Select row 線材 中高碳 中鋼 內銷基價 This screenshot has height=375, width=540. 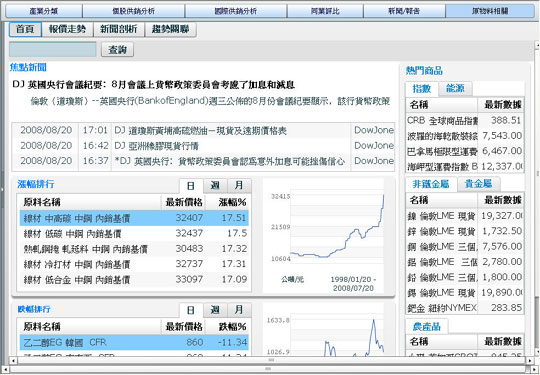coord(134,218)
